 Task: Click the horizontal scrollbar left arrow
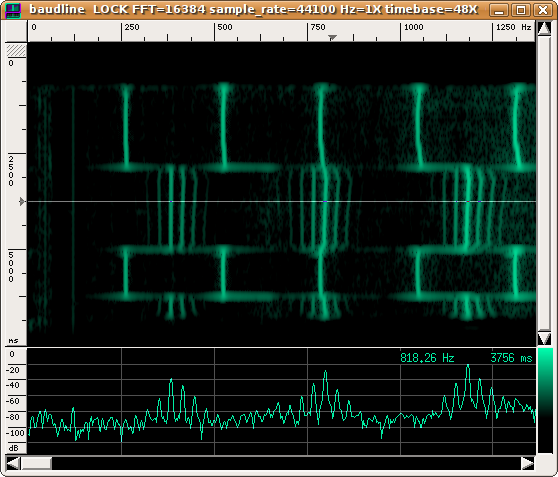point(13,463)
